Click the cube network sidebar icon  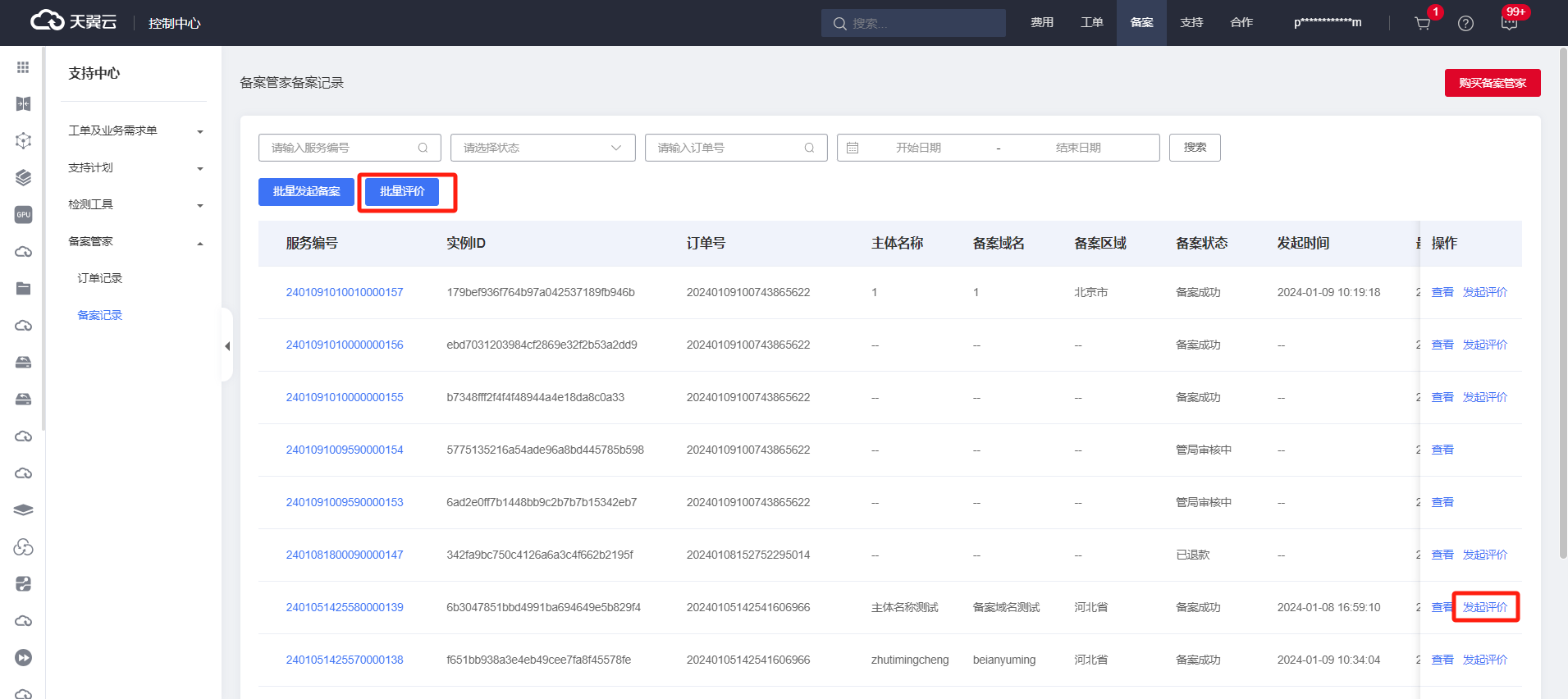[23, 140]
